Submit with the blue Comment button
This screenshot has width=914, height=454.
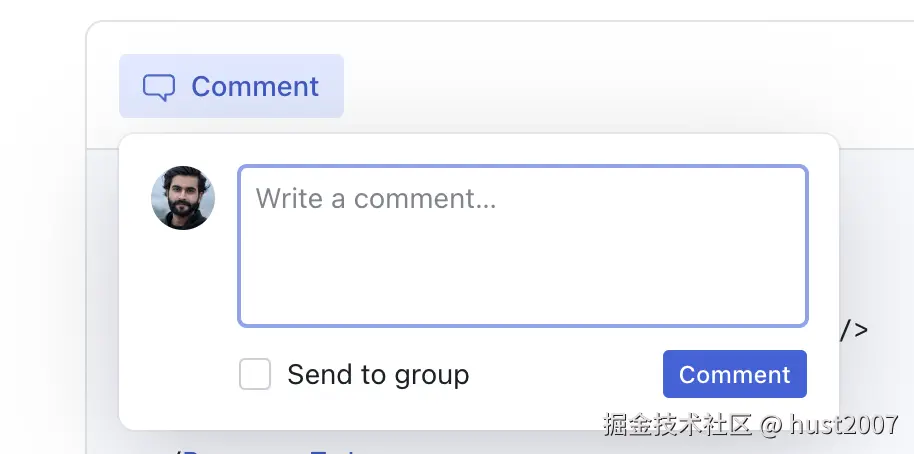coord(734,374)
